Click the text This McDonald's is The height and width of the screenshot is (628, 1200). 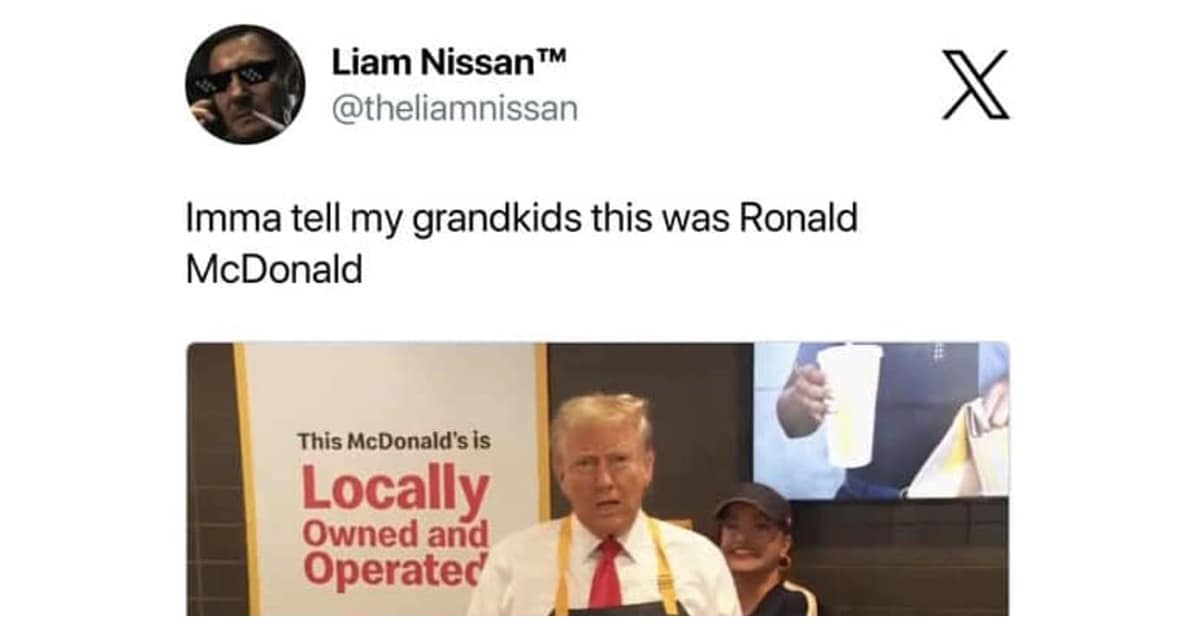point(393,440)
